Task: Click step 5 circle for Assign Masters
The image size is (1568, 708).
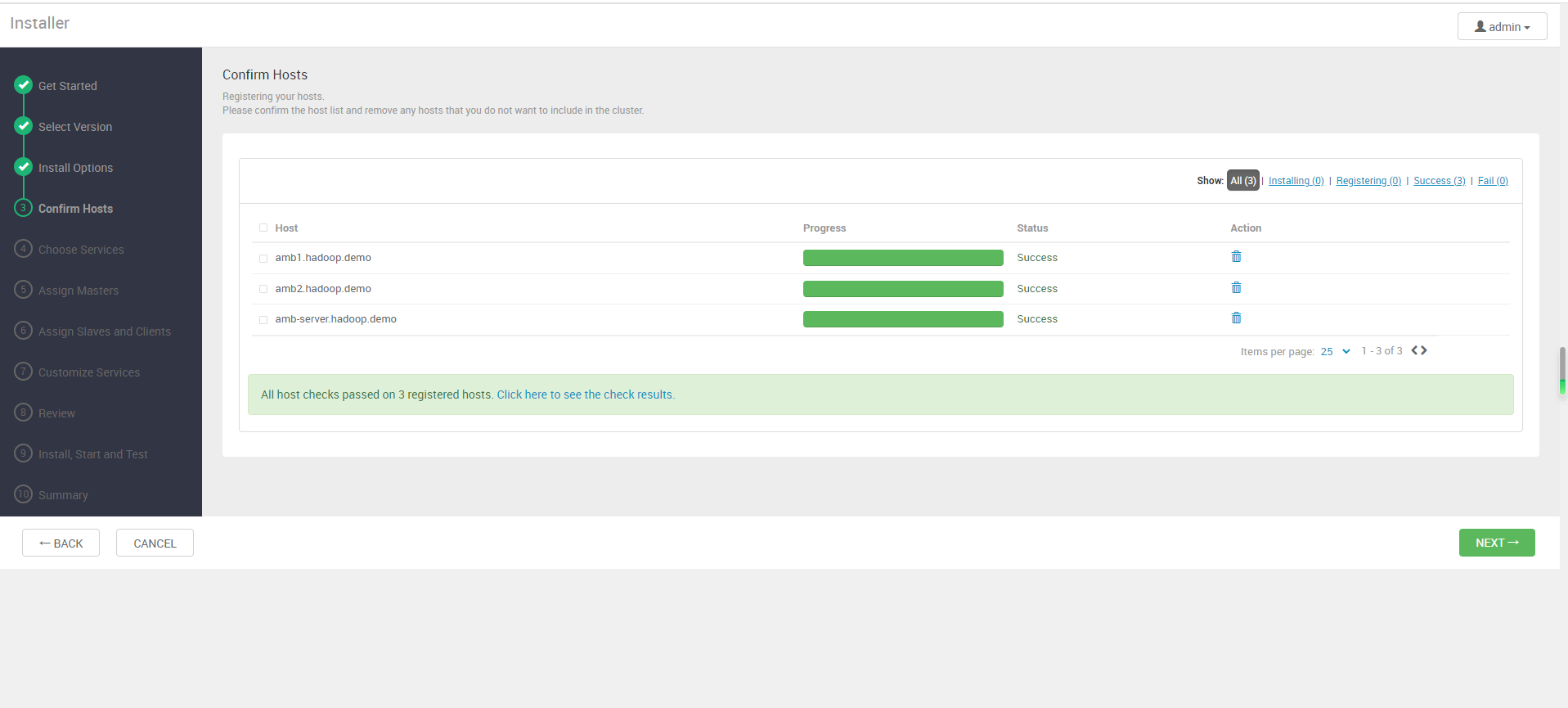Action: pos(24,290)
